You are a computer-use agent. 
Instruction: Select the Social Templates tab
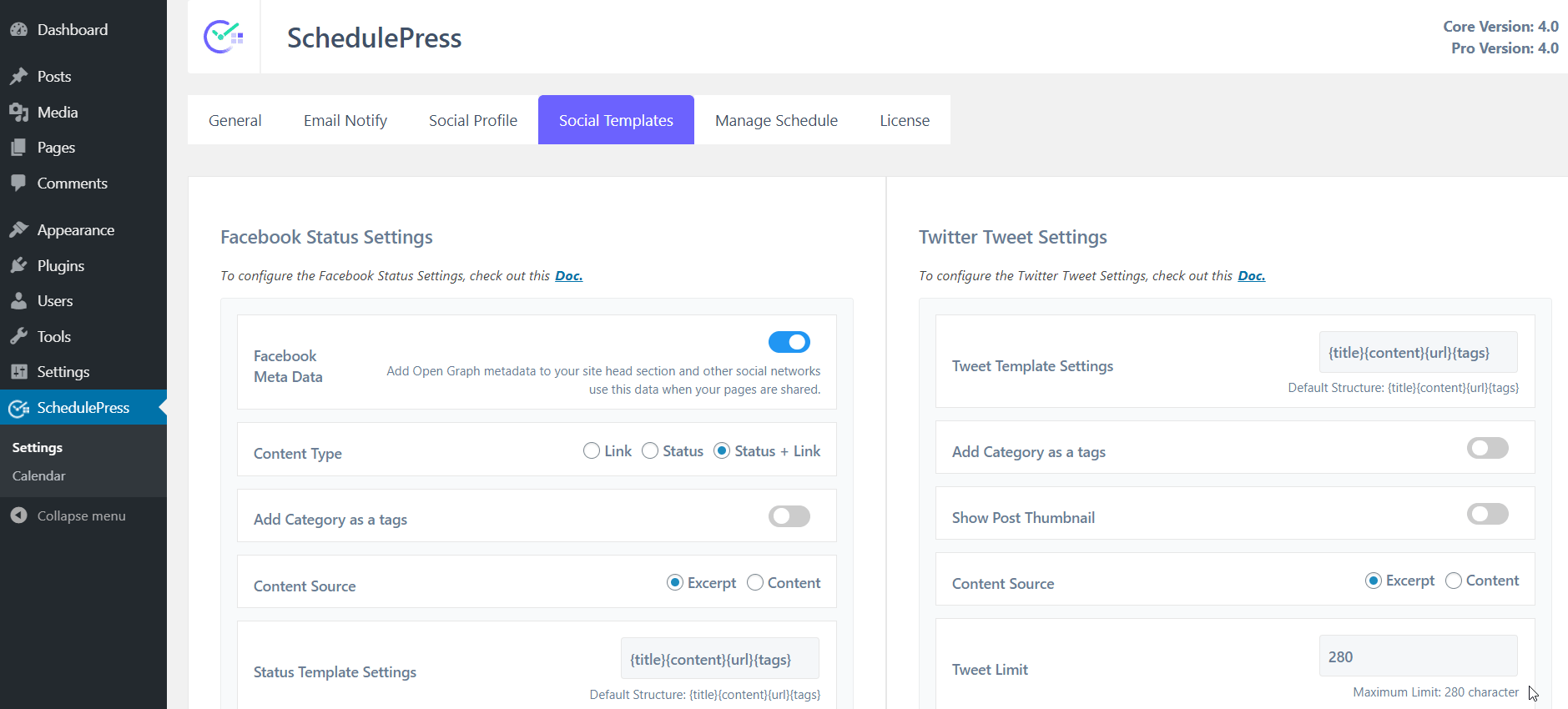[616, 120]
